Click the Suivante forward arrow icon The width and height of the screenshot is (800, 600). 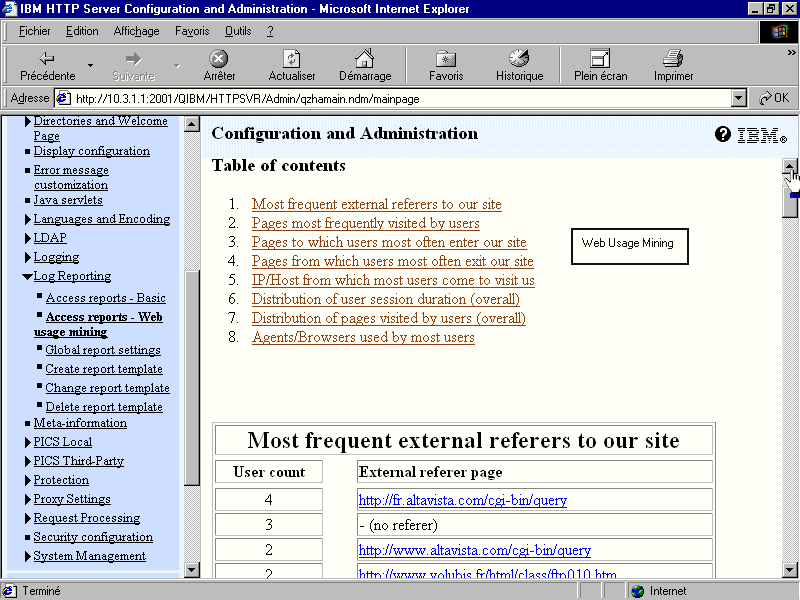(x=133, y=59)
